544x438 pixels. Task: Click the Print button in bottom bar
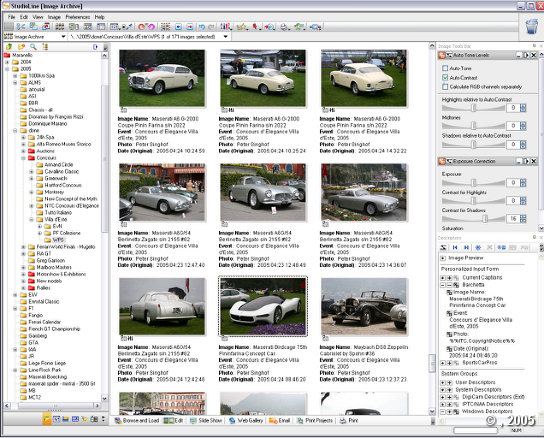[349, 420]
